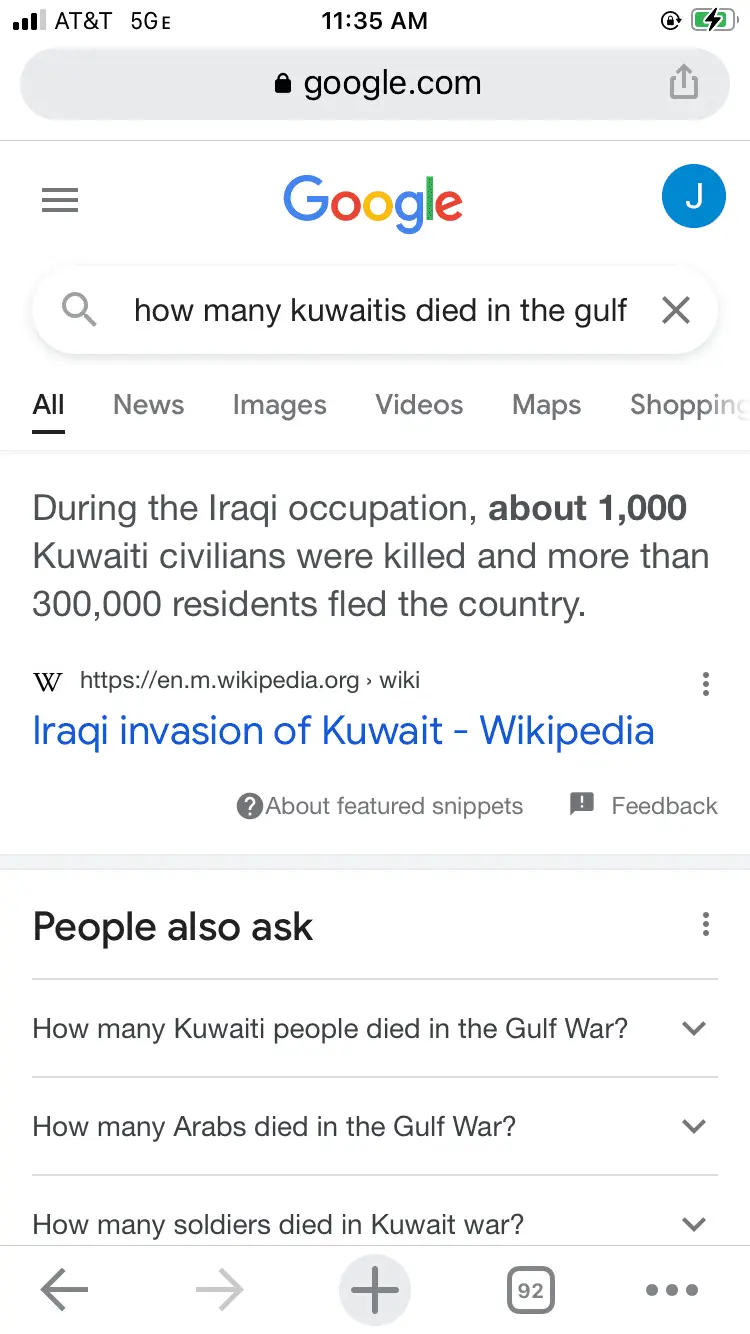
Task: Switch to the News tab
Action: coord(148,405)
